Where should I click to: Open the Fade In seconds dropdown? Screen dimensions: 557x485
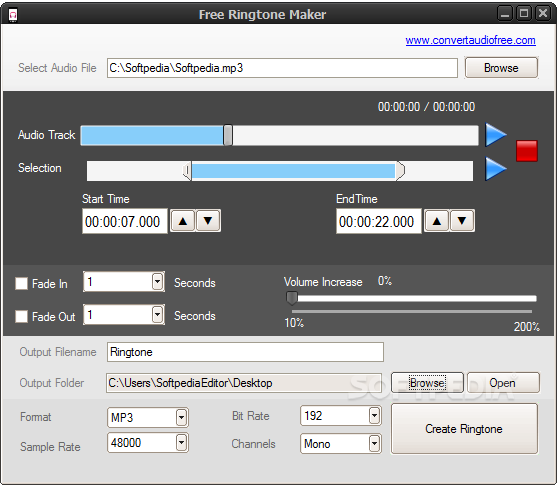click(157, 282)
